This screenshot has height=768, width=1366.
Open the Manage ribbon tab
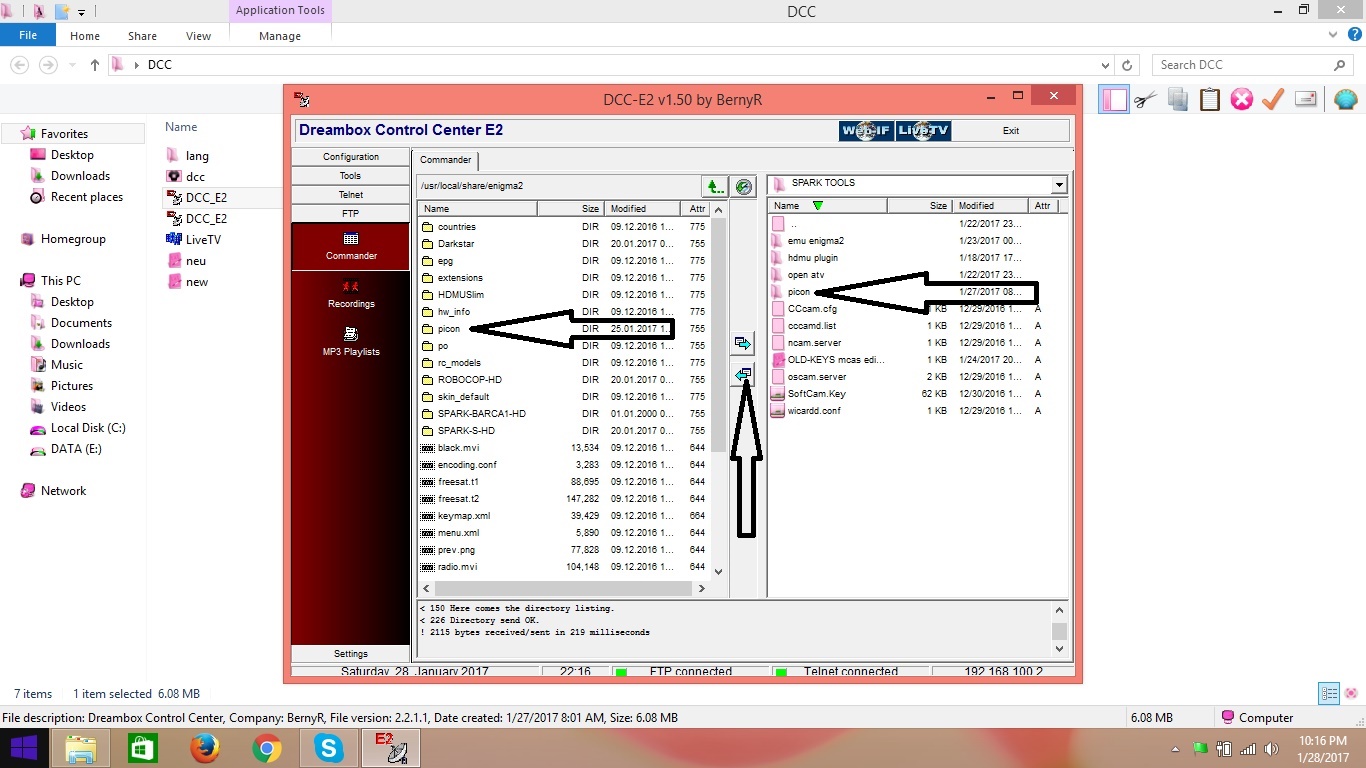(x=280, y=36)
